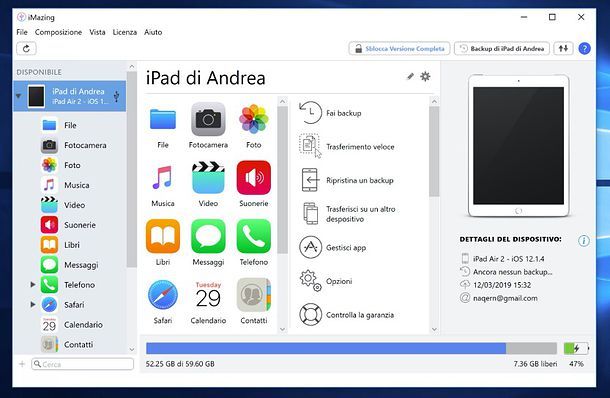Image resolution: width=610 pixels, height=398 pixels.
Task: Open the Aiuto menu
Action: pos(153,32)
